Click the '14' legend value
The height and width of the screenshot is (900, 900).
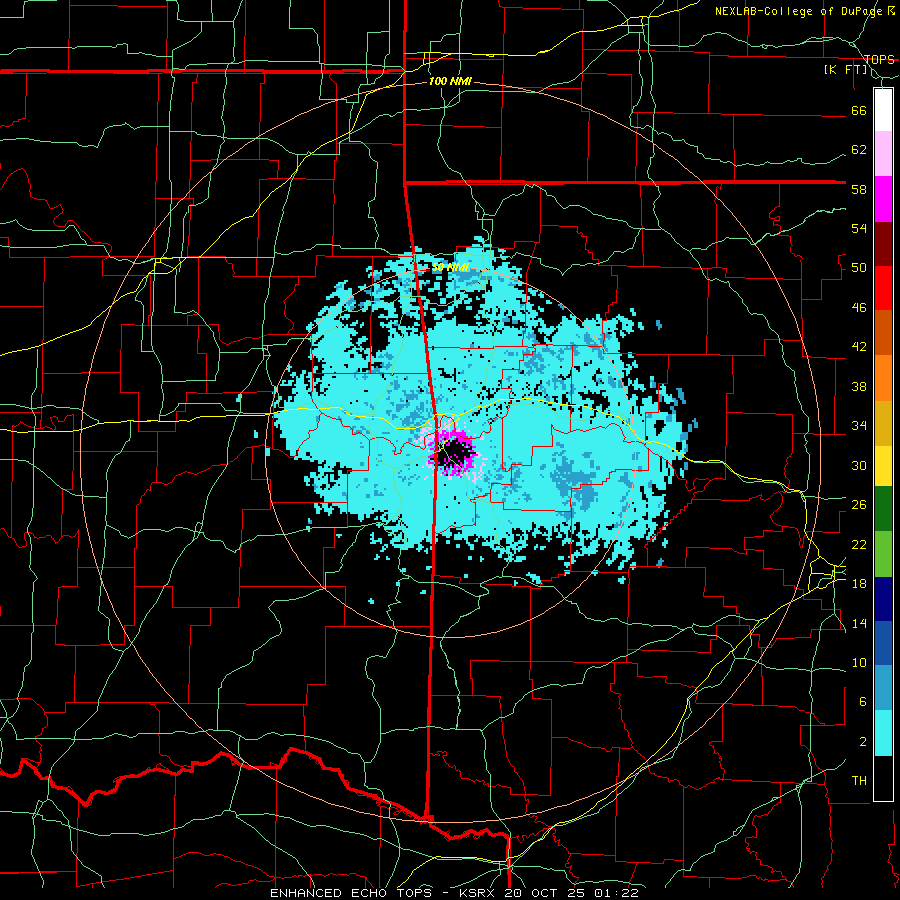(859, 623)
